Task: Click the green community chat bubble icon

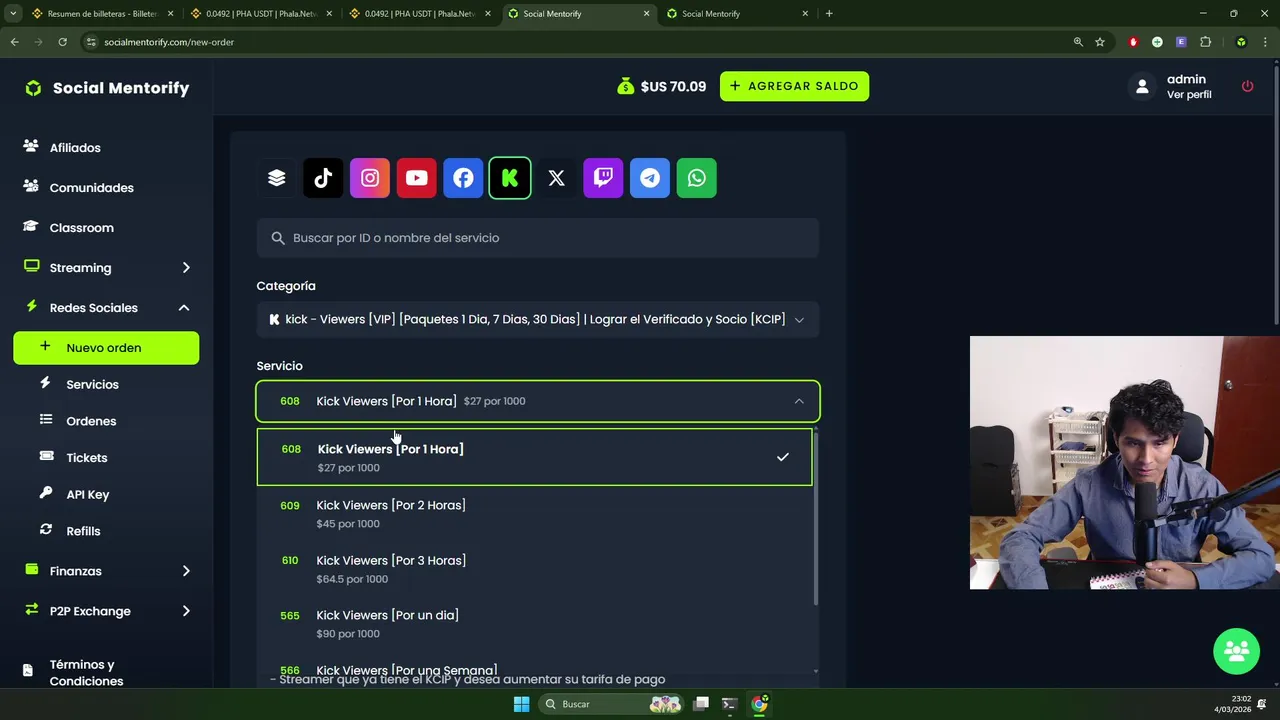Action: click(x=1236, y=651)
